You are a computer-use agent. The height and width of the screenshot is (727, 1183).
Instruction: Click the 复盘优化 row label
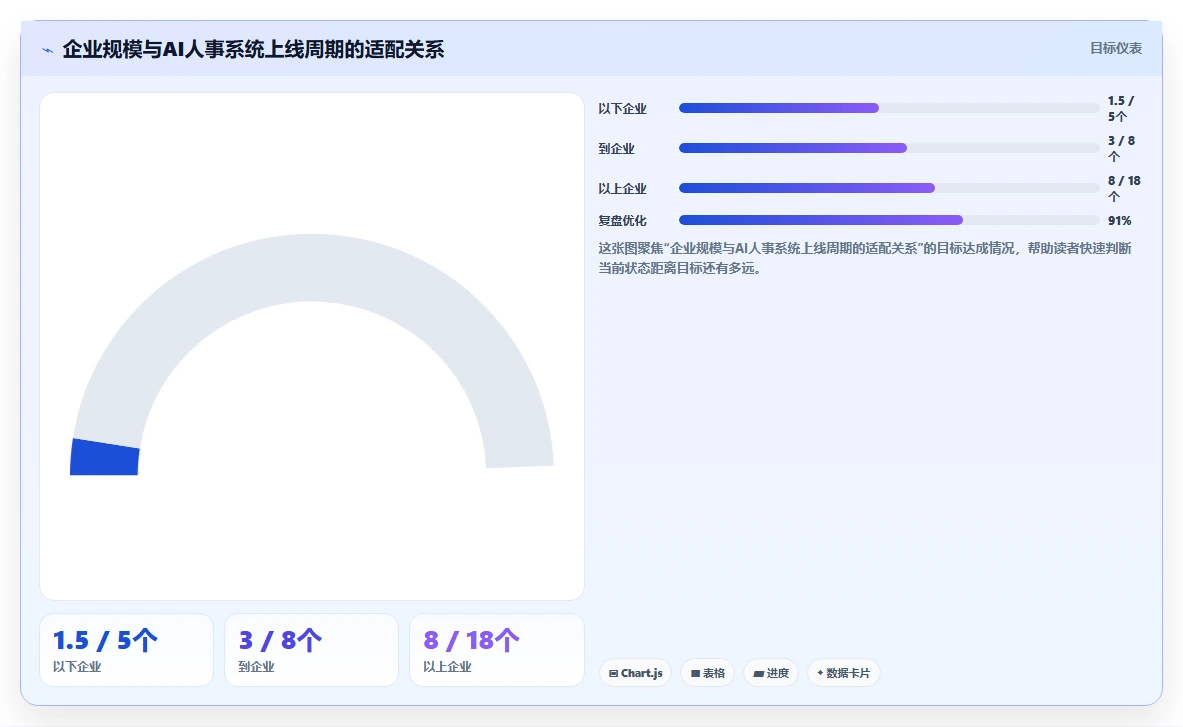622,220
